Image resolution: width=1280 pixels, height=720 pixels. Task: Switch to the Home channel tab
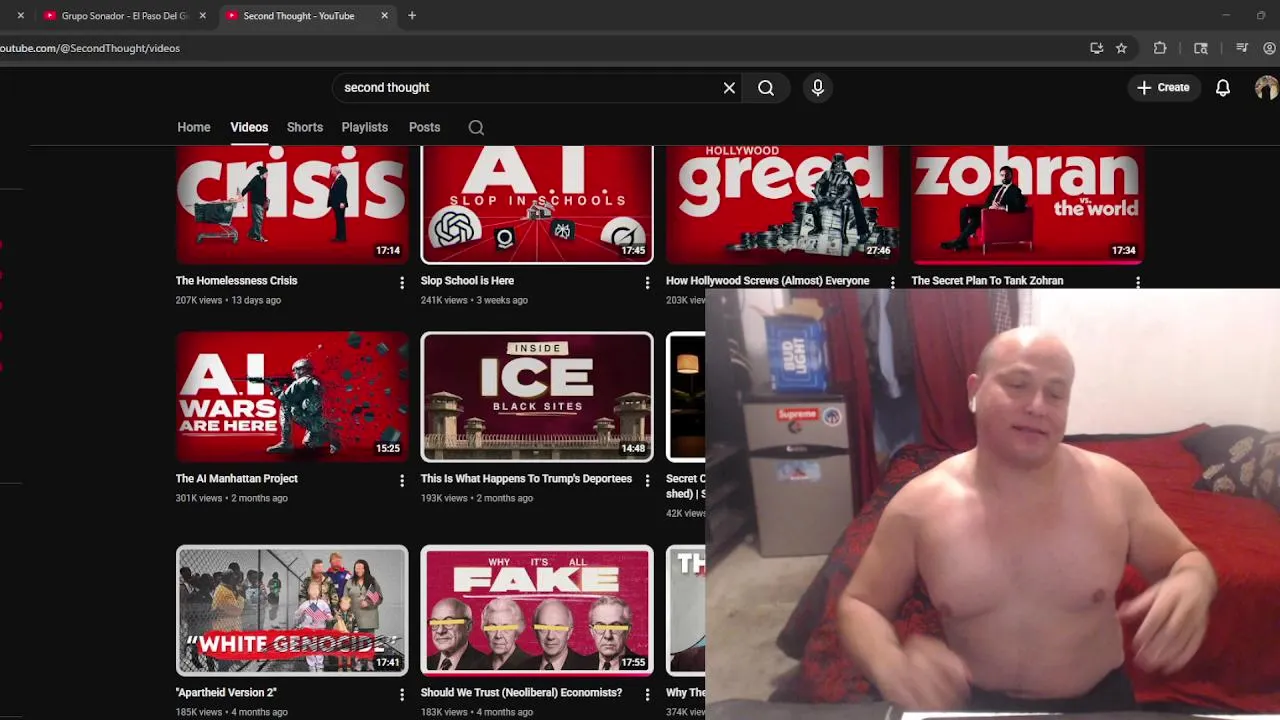(194, 127)
